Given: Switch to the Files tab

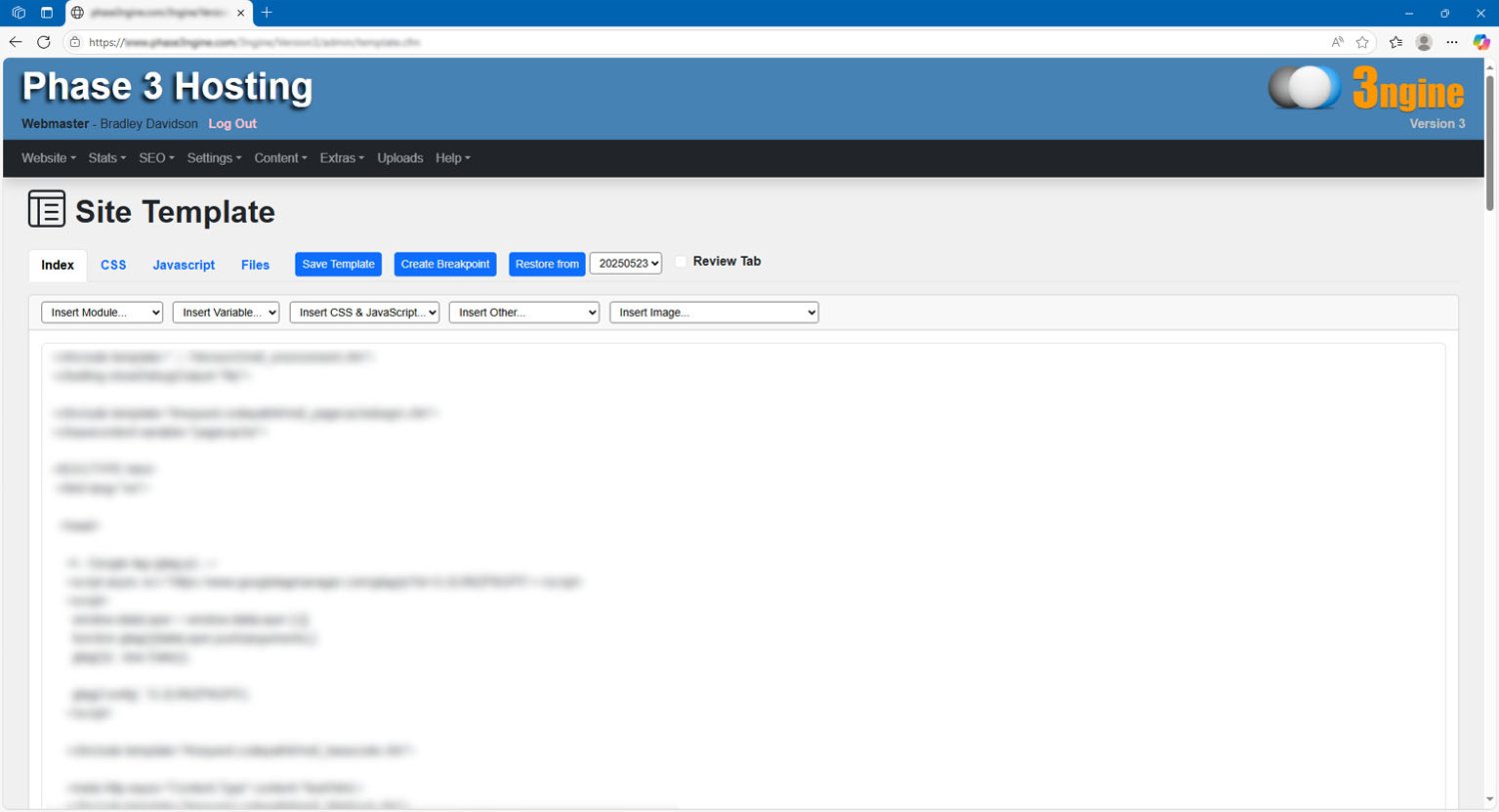Looking at the screenshot, I should click(x=255, y=265).
